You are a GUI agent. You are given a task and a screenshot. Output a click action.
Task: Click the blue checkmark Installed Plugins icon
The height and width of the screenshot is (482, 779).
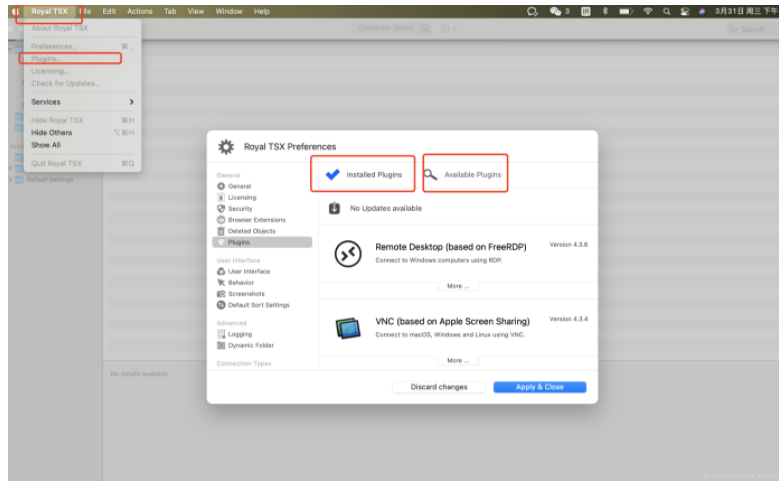click(x=332, y=174)
